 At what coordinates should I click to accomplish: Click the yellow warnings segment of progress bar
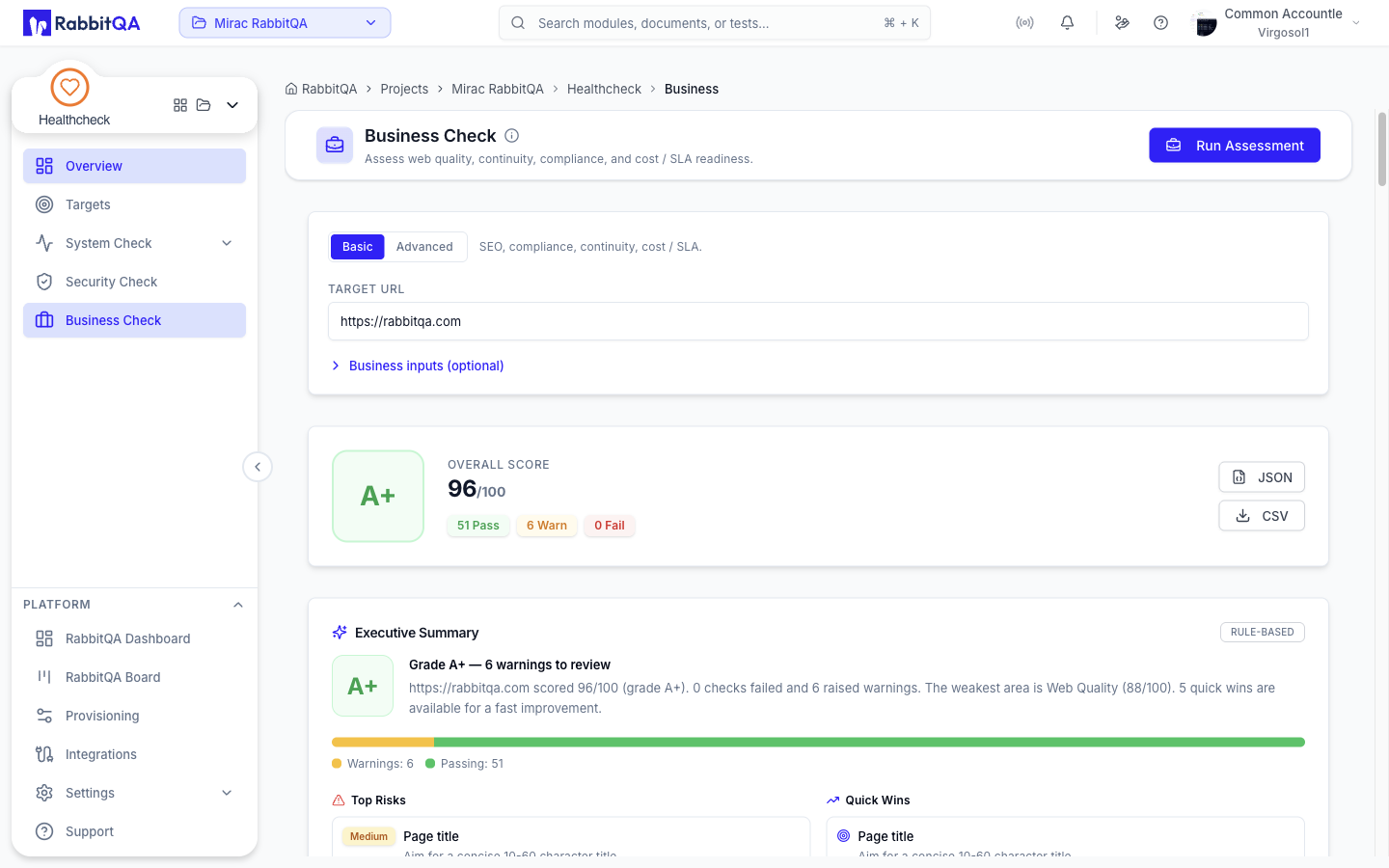[x=383, y=743]
